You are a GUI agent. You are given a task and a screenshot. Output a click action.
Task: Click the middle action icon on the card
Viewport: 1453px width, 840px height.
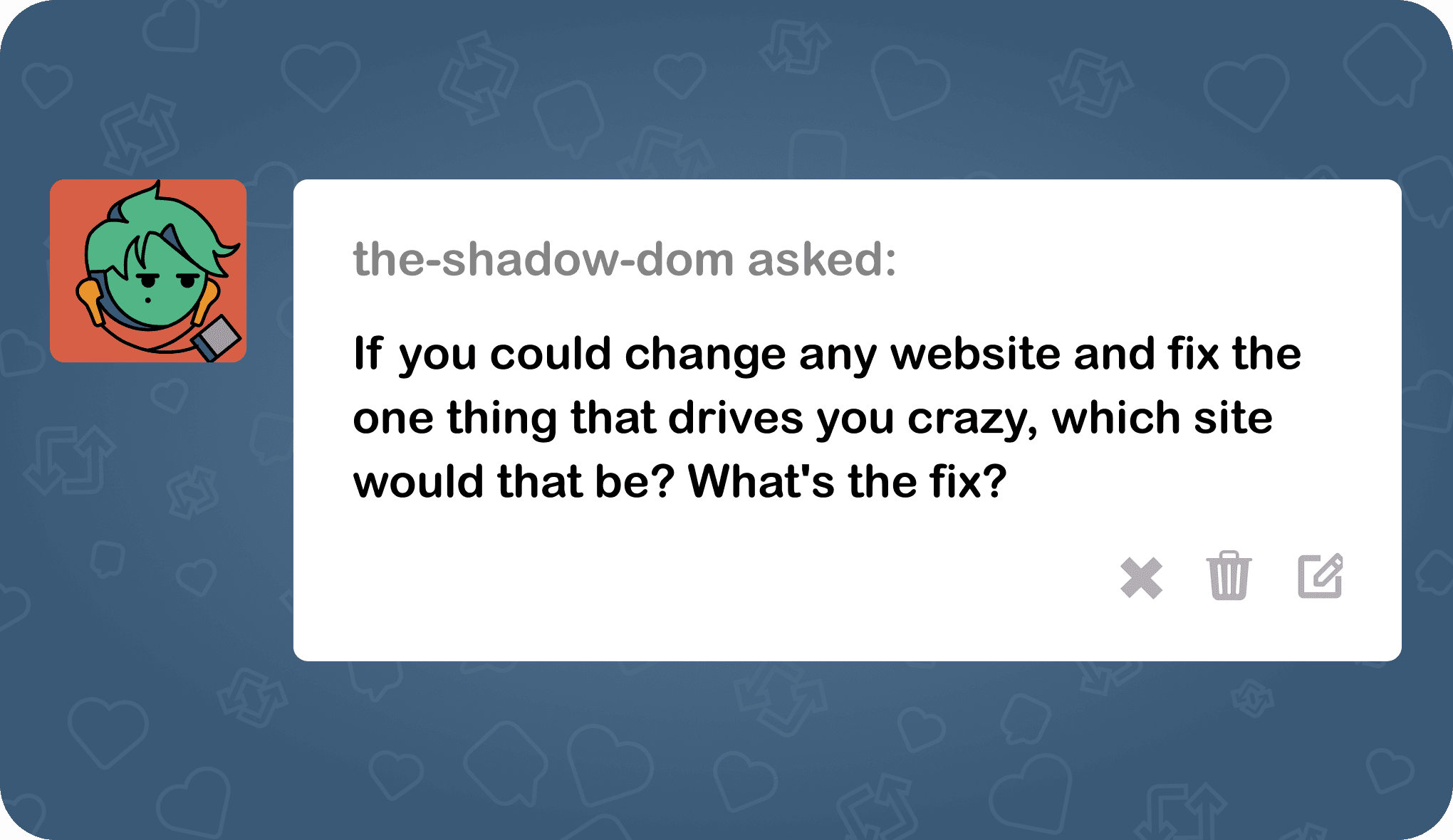click(x=1228, y=578)
